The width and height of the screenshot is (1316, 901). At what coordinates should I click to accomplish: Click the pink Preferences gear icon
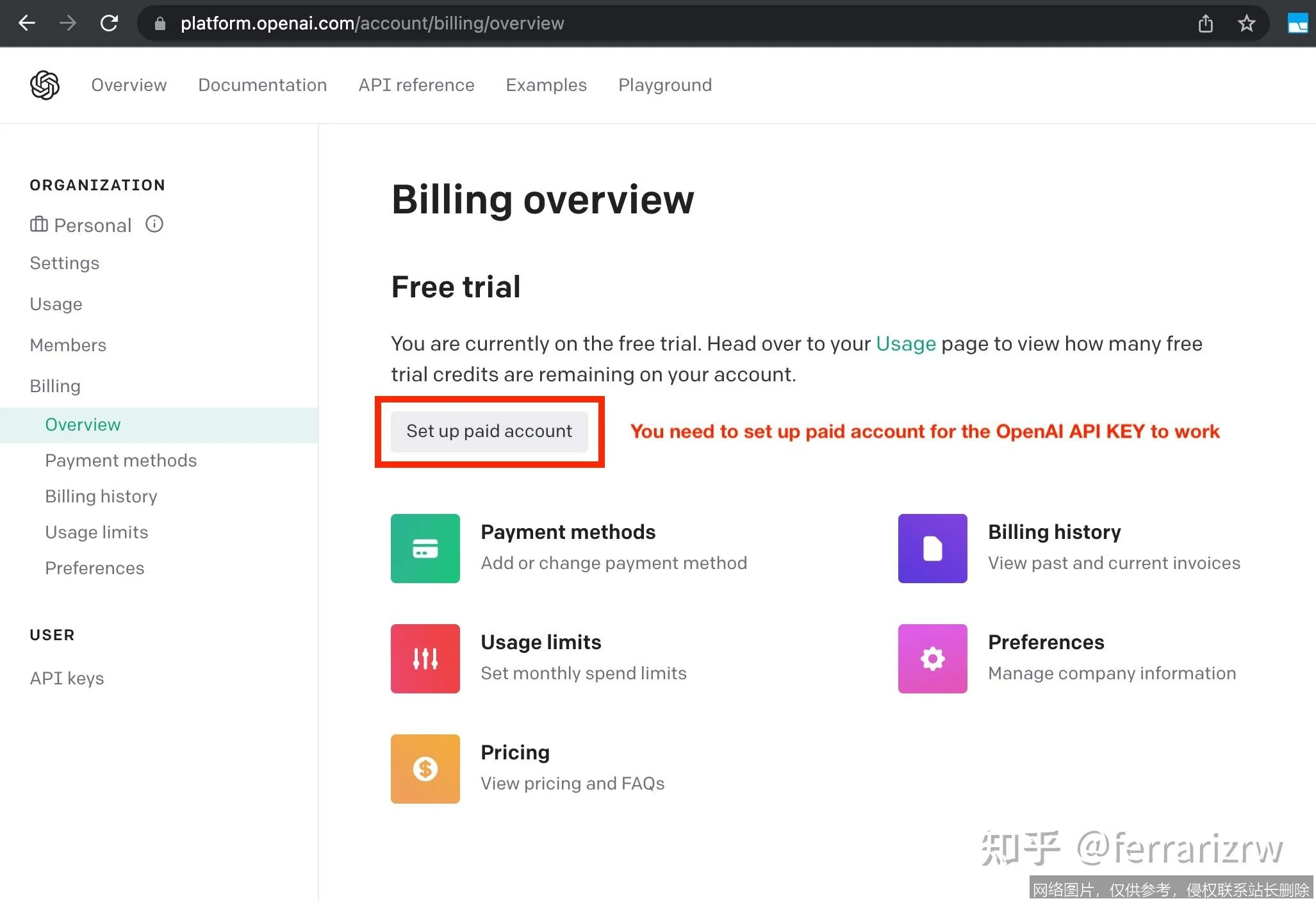932,659
